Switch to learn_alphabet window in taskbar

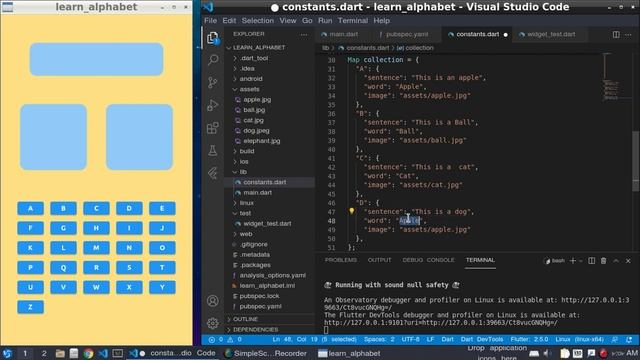pos(349,353)
